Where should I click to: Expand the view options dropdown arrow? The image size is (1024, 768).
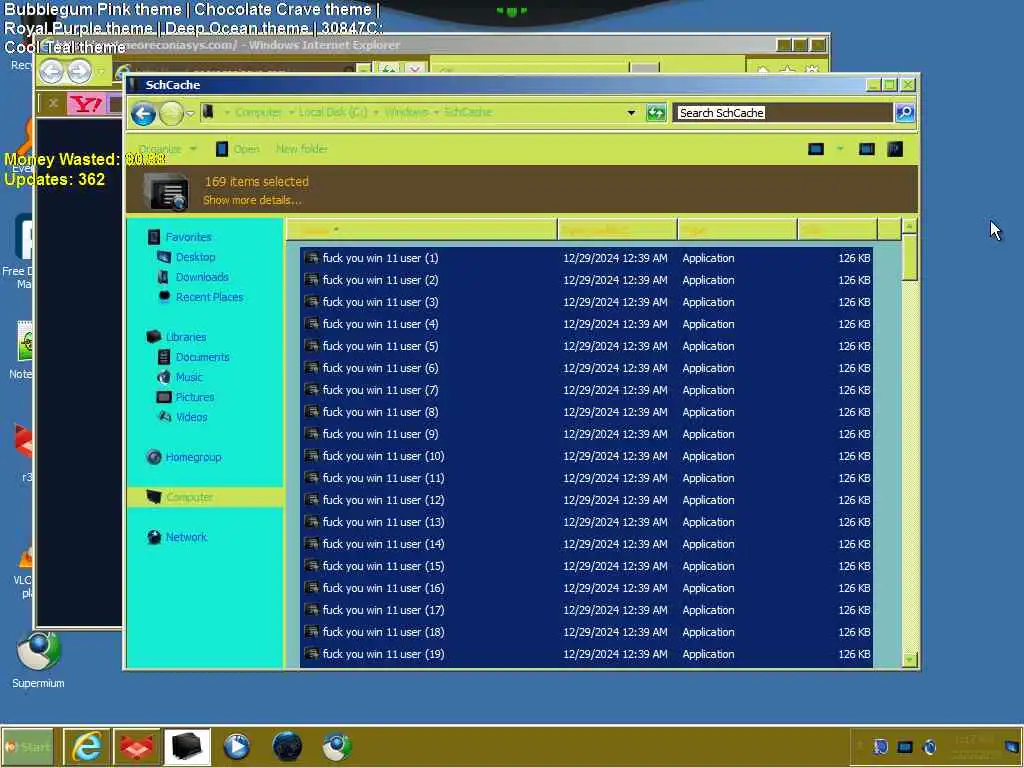pos(840,149)
